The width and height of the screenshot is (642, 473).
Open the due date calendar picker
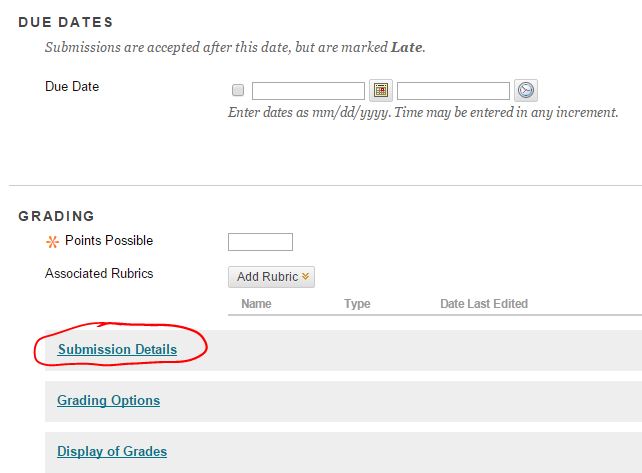point(381,90)
